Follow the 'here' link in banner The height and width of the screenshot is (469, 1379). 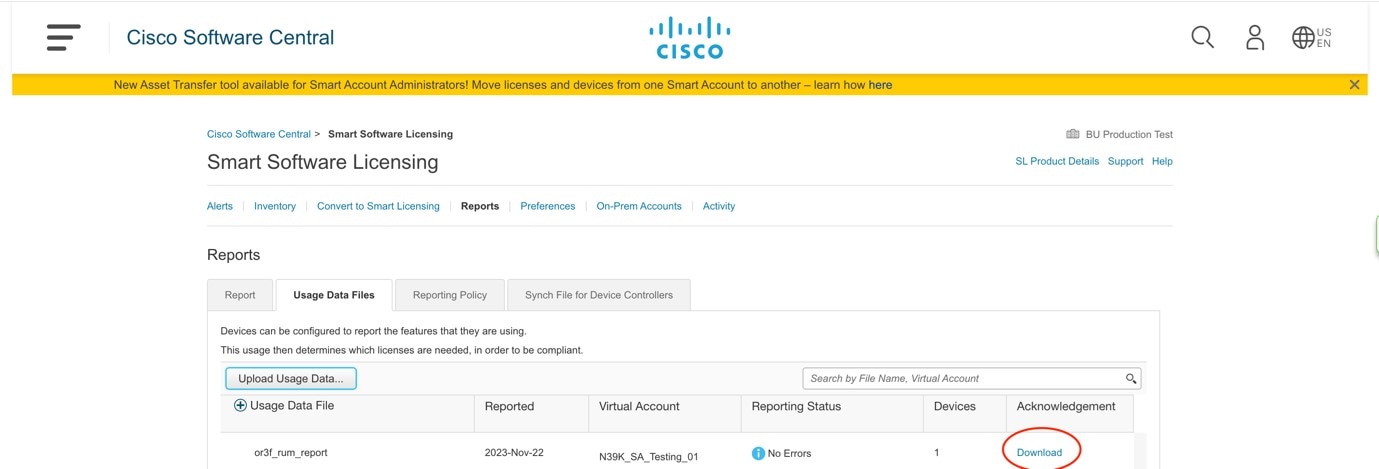click(880, 85)
